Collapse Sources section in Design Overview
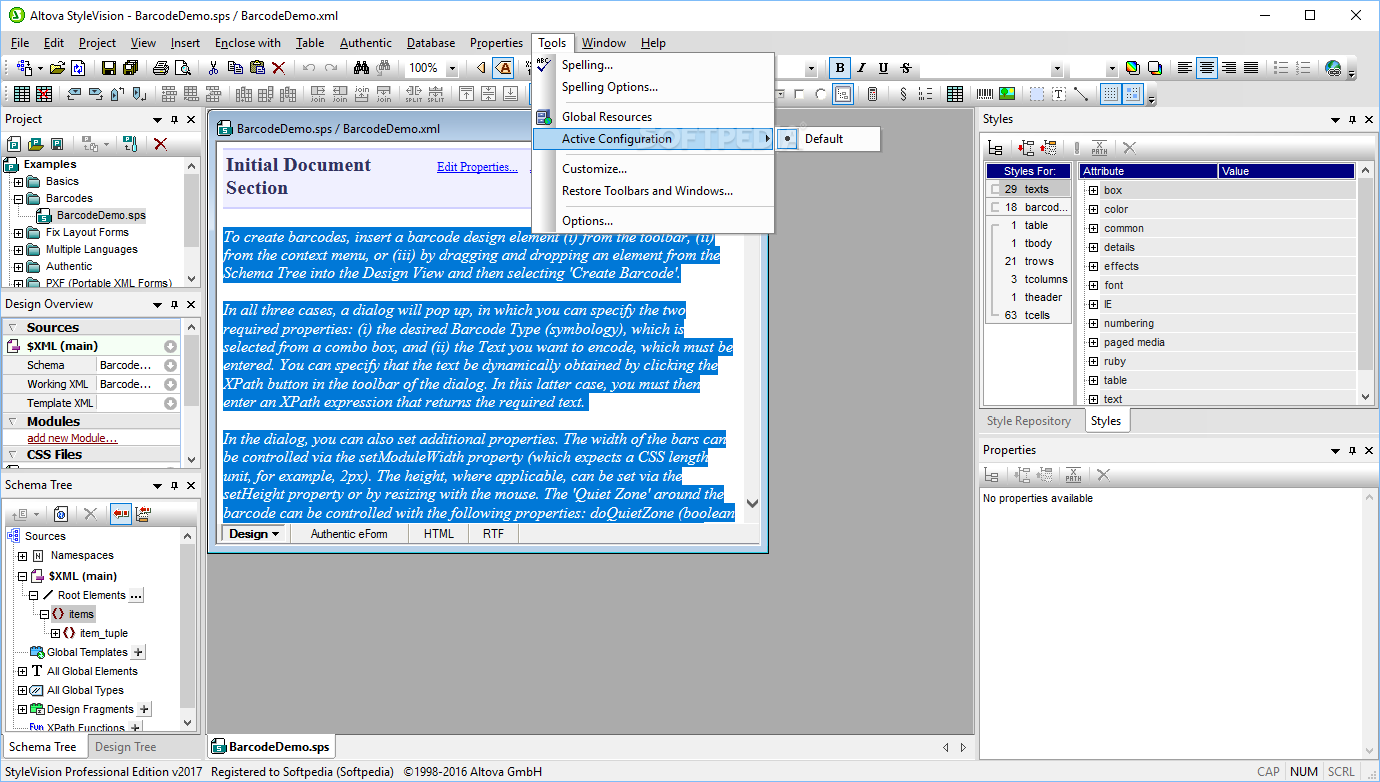 [12, 327]
